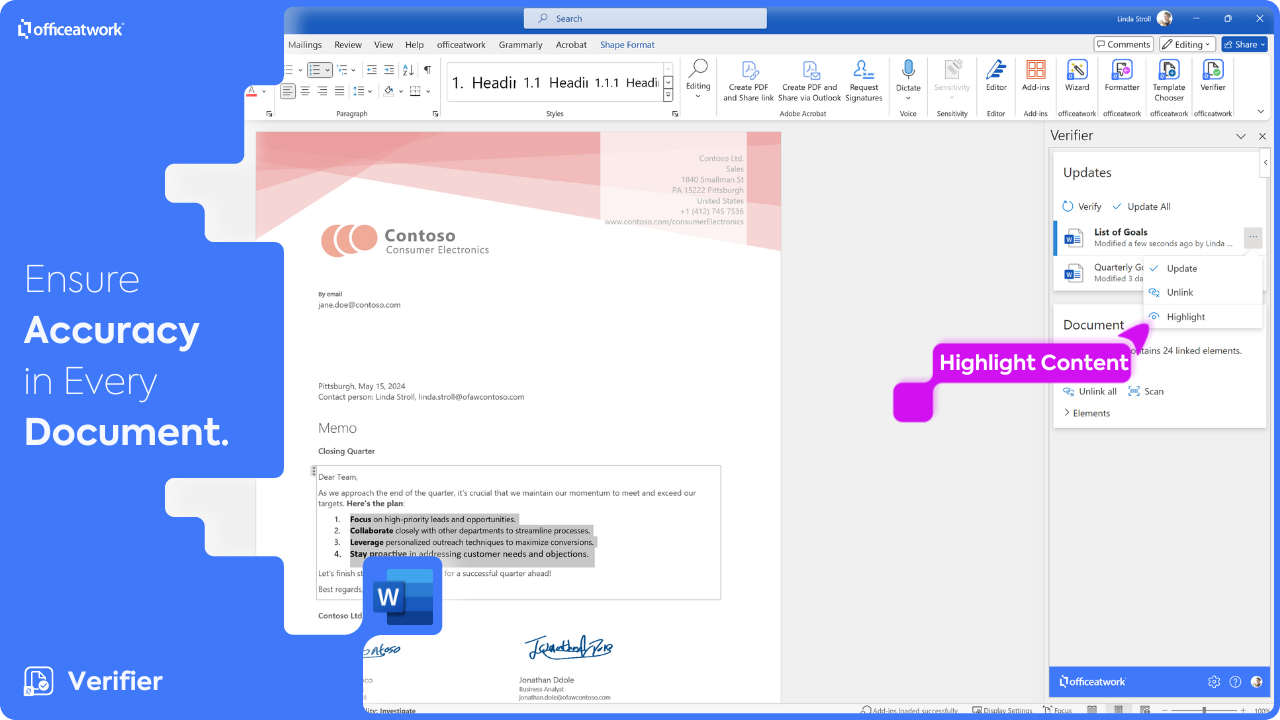Click the Word file icon for Quarterly entry
The height and width of the screenshot is (720, 1280).
click(1074, 273)
